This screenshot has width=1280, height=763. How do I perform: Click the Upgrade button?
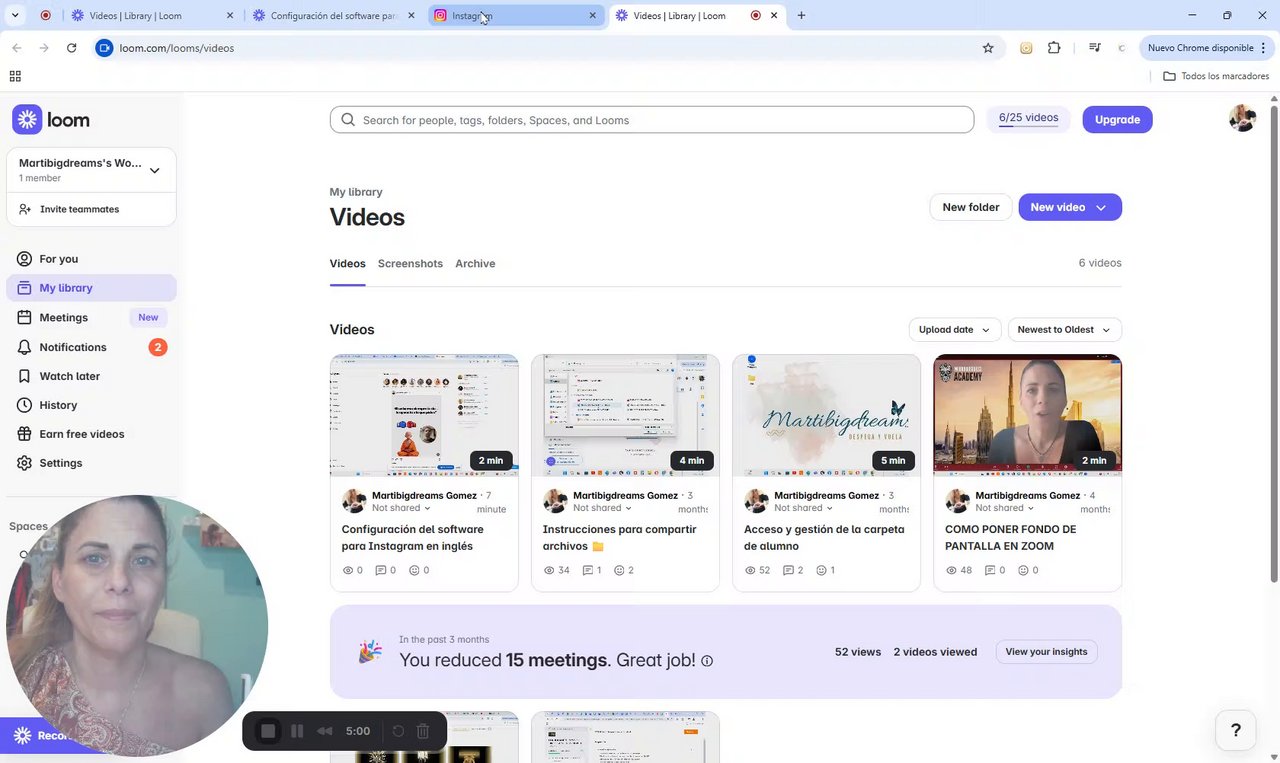(1117, 120)
